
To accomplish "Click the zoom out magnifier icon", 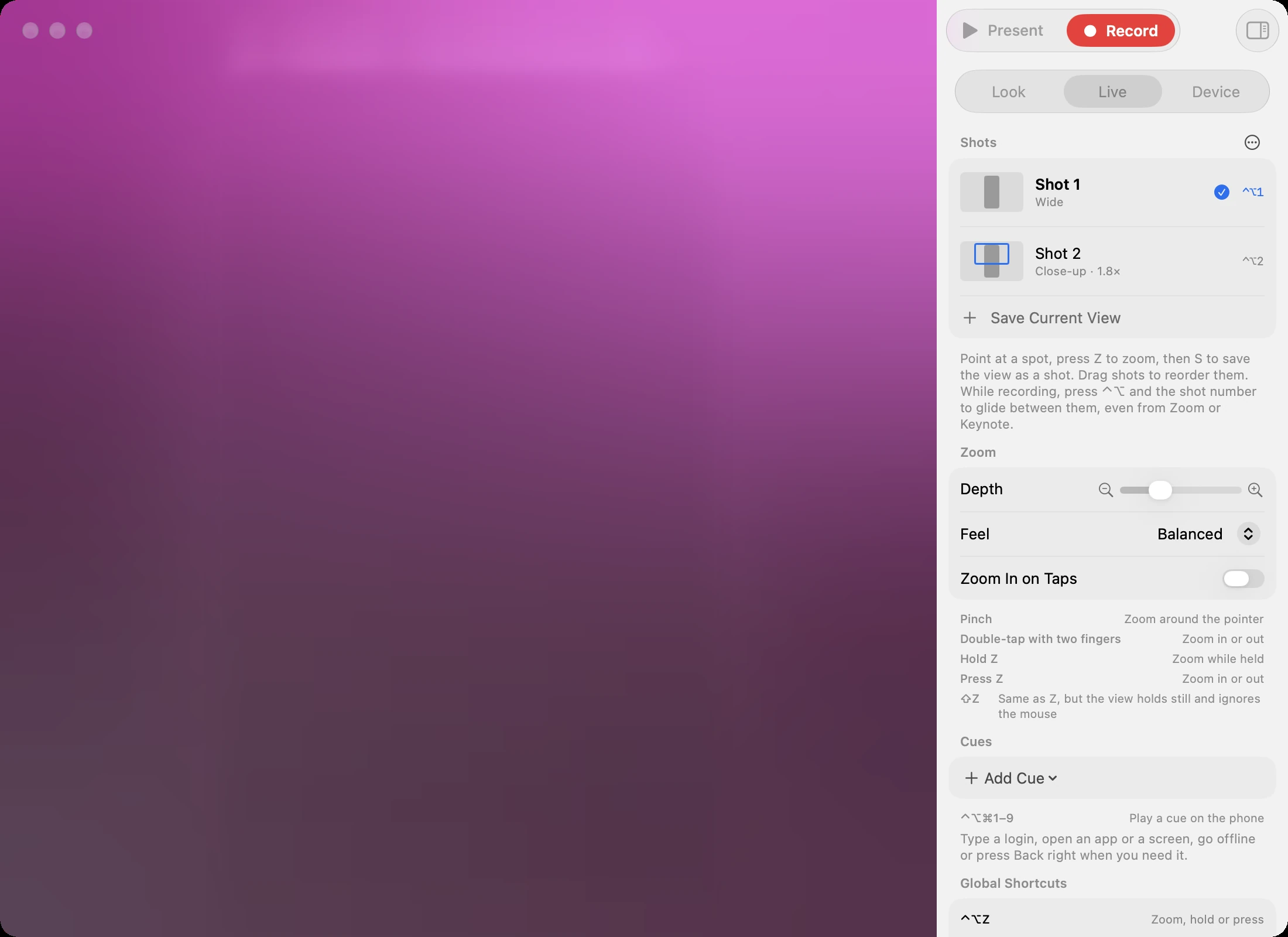I will (1105, 490).
